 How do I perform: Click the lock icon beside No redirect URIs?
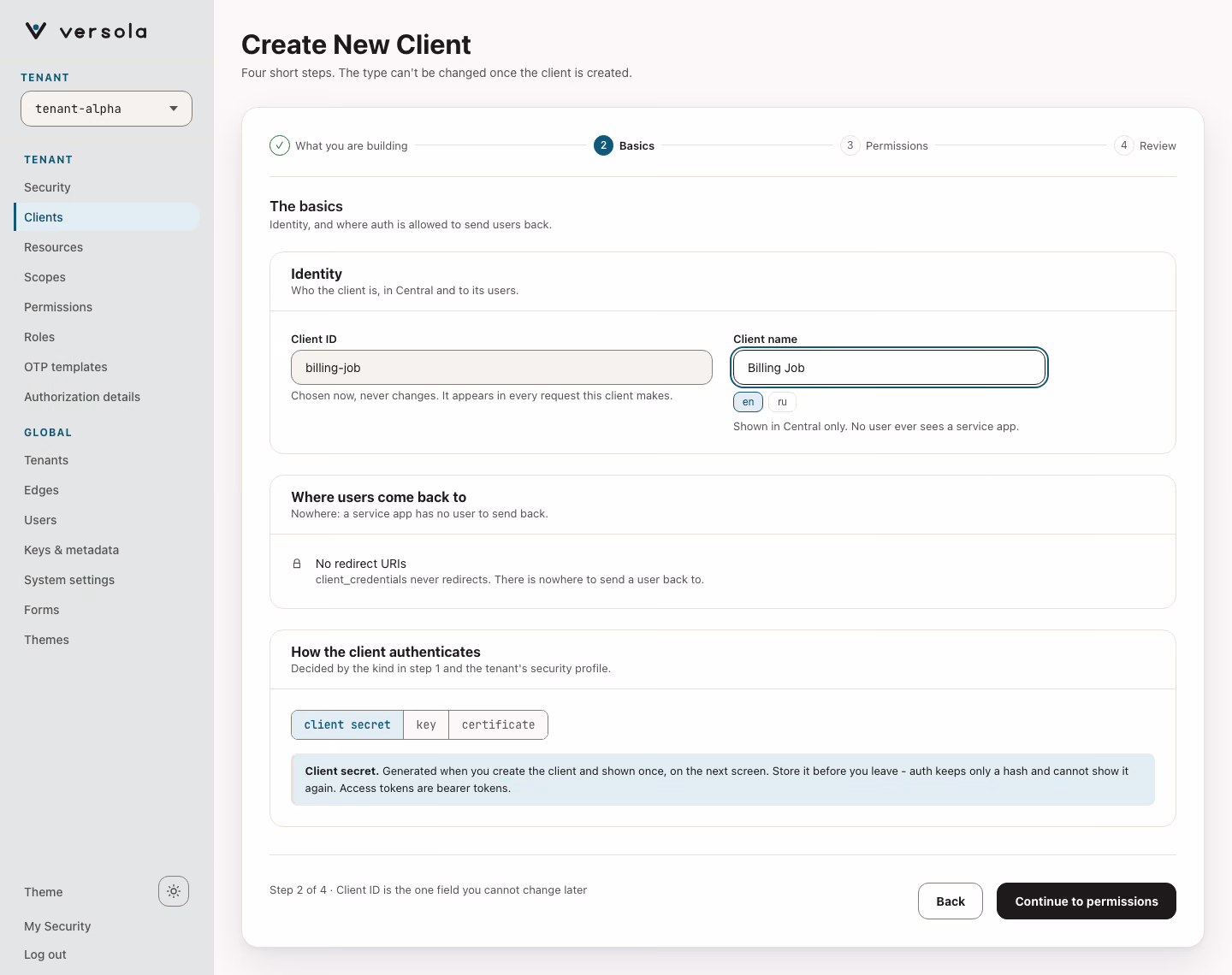[x=297, y=564]
